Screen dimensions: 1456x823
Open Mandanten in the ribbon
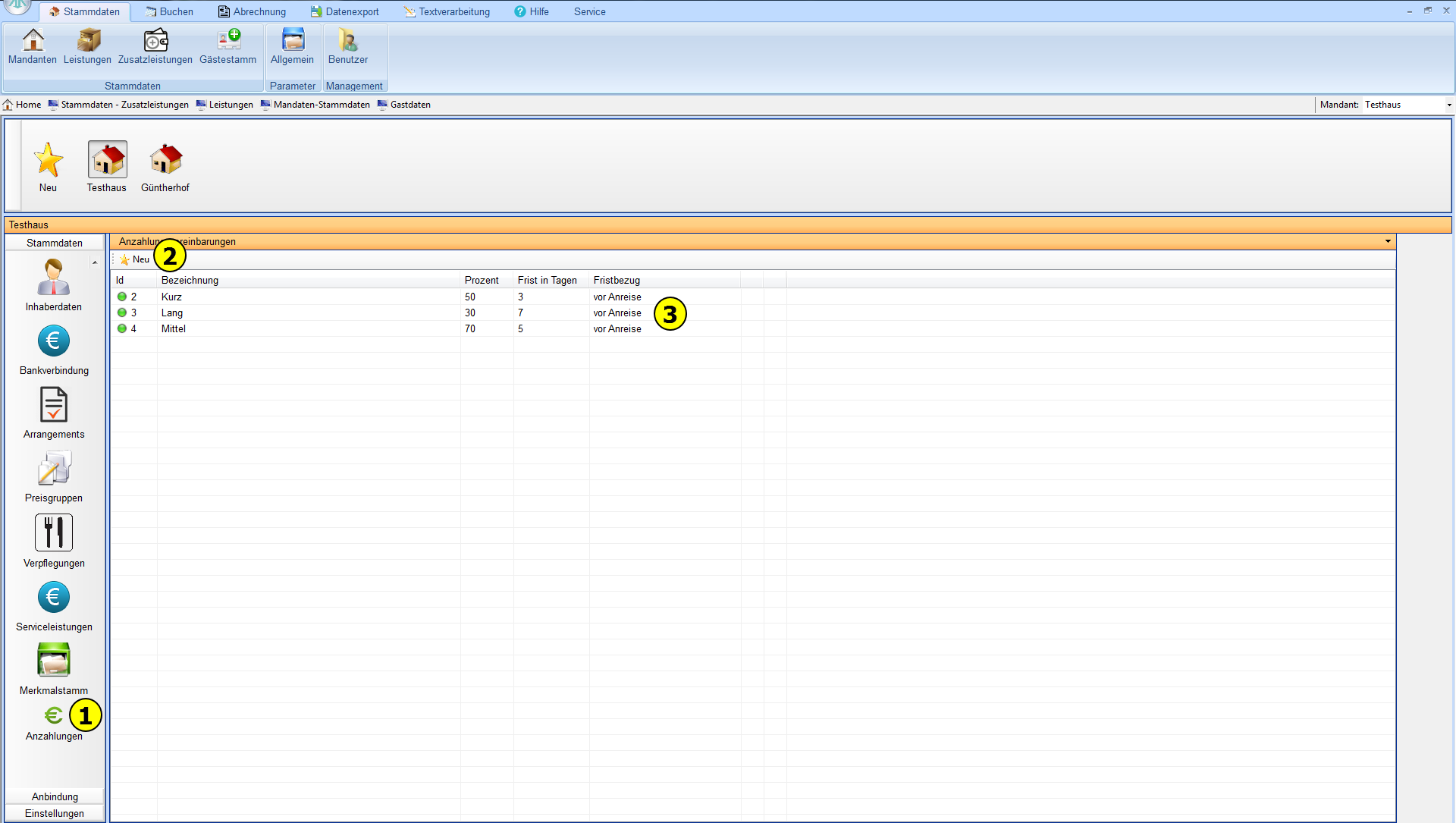(33, 46)
